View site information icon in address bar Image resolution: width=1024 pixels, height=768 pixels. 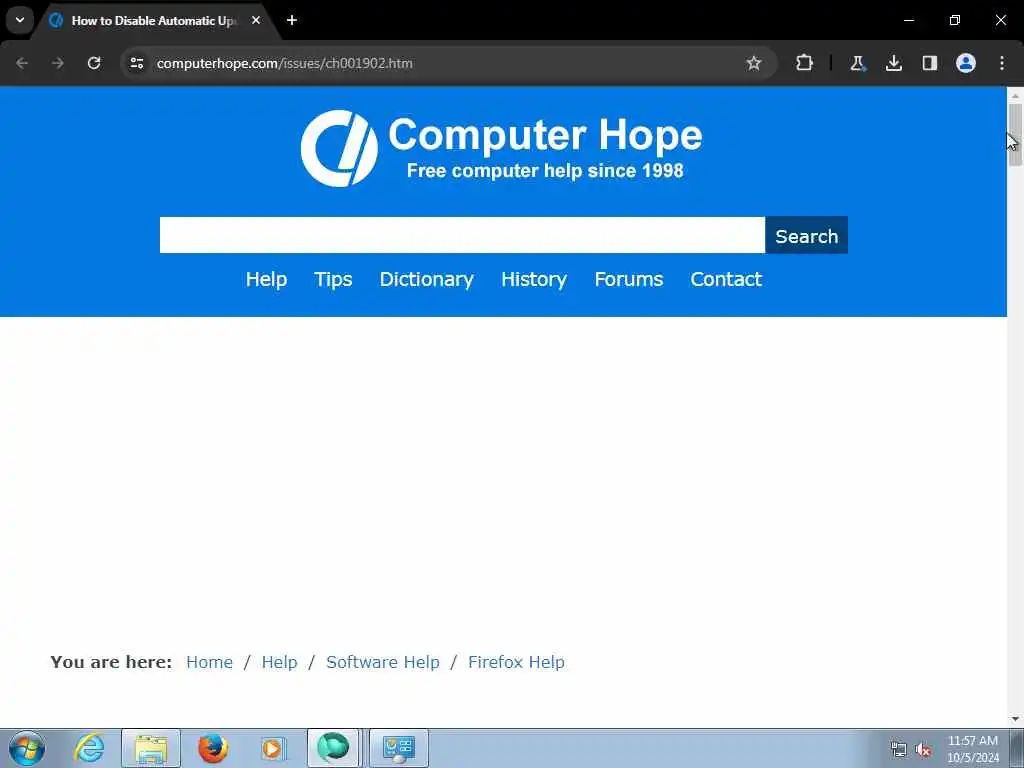click(x=136, y=63)
